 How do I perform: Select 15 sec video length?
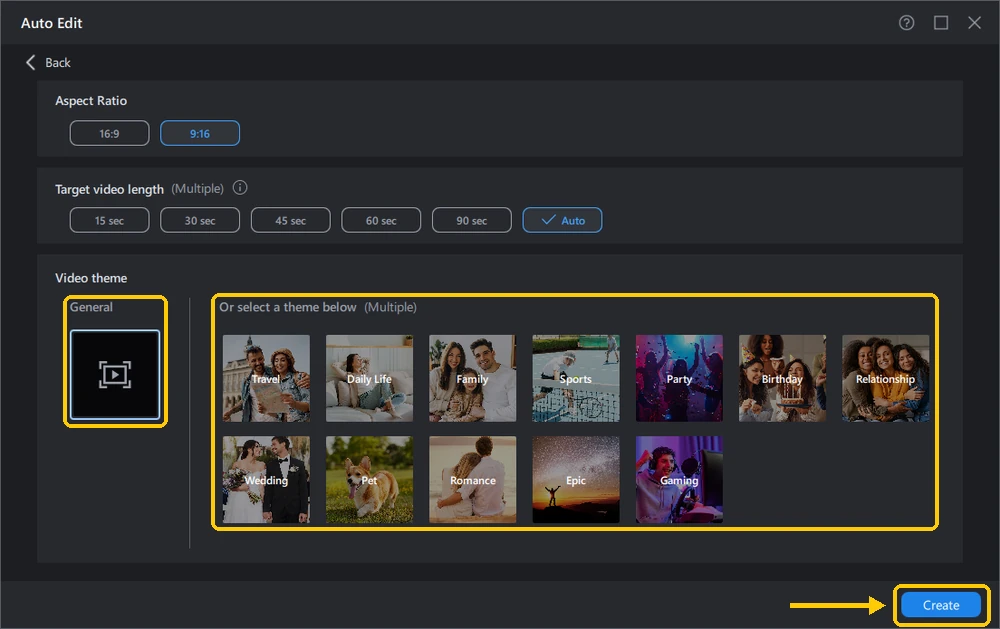pos(109,220)
